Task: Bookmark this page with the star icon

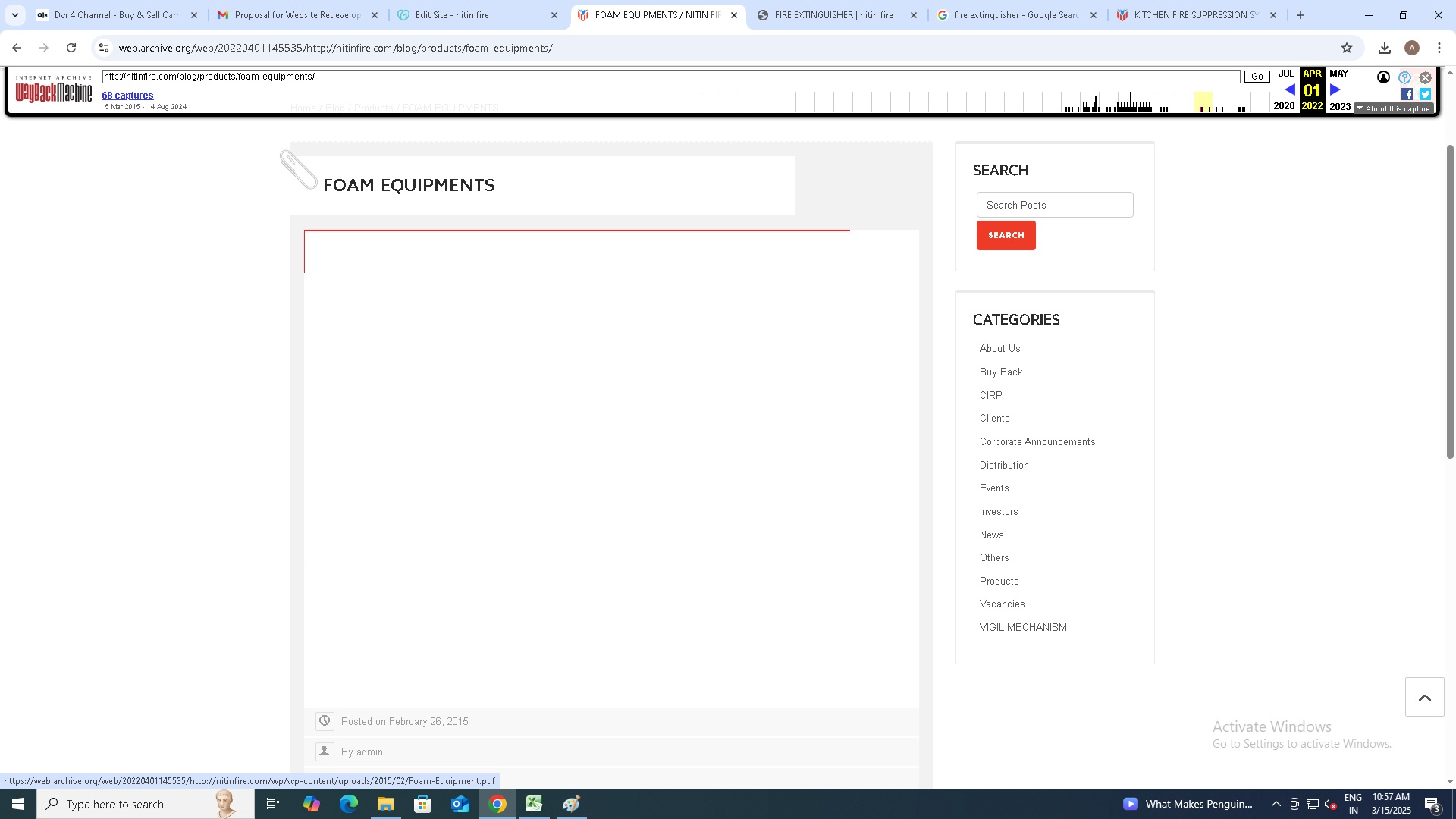Action: pos(1347,48)
